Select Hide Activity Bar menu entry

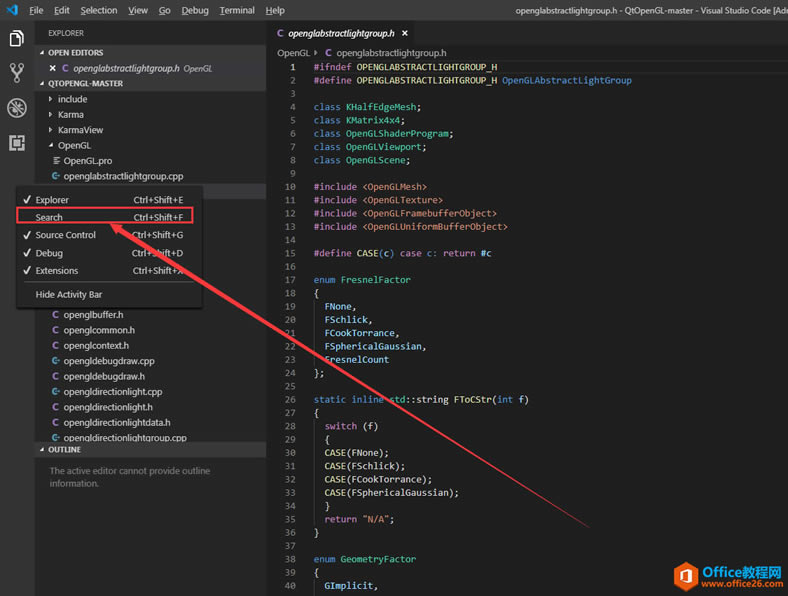[109, 294]
